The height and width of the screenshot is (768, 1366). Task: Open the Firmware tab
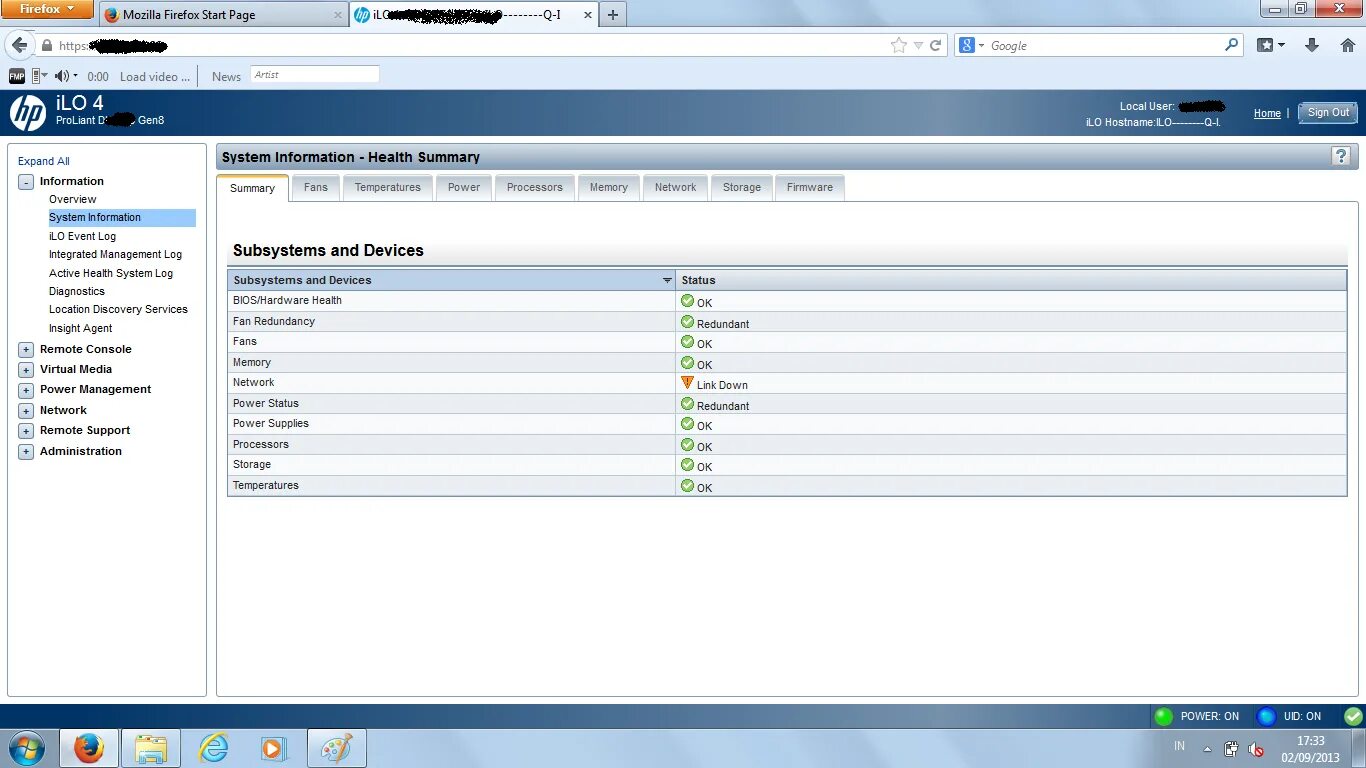[x=810, y=187]
